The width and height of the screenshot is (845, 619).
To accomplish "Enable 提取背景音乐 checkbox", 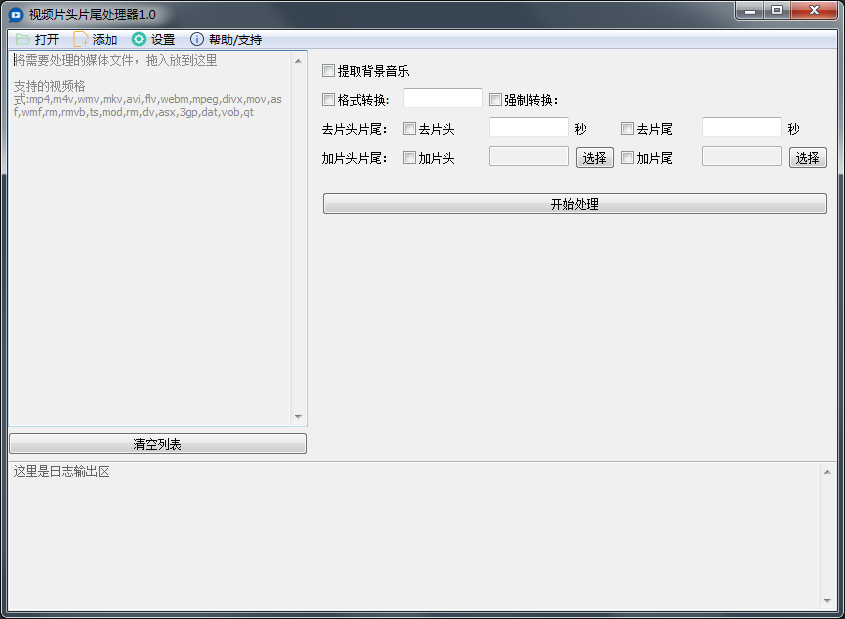I will click(x=328, y=71).
